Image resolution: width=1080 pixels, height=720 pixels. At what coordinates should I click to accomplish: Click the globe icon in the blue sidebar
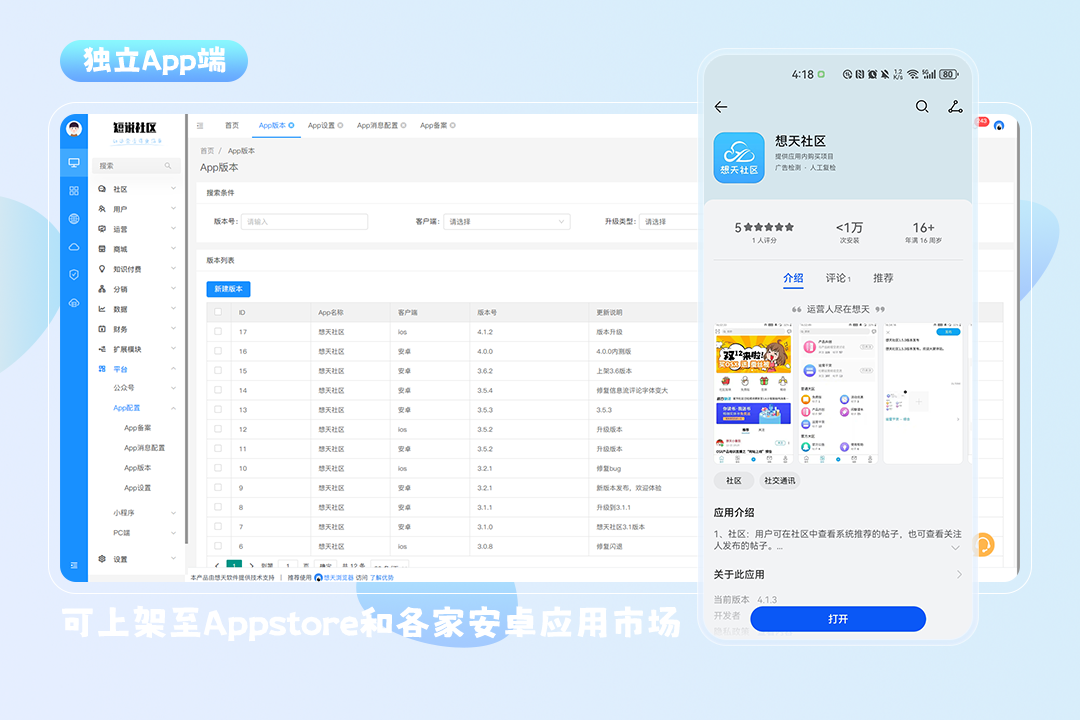click(74, 218)
